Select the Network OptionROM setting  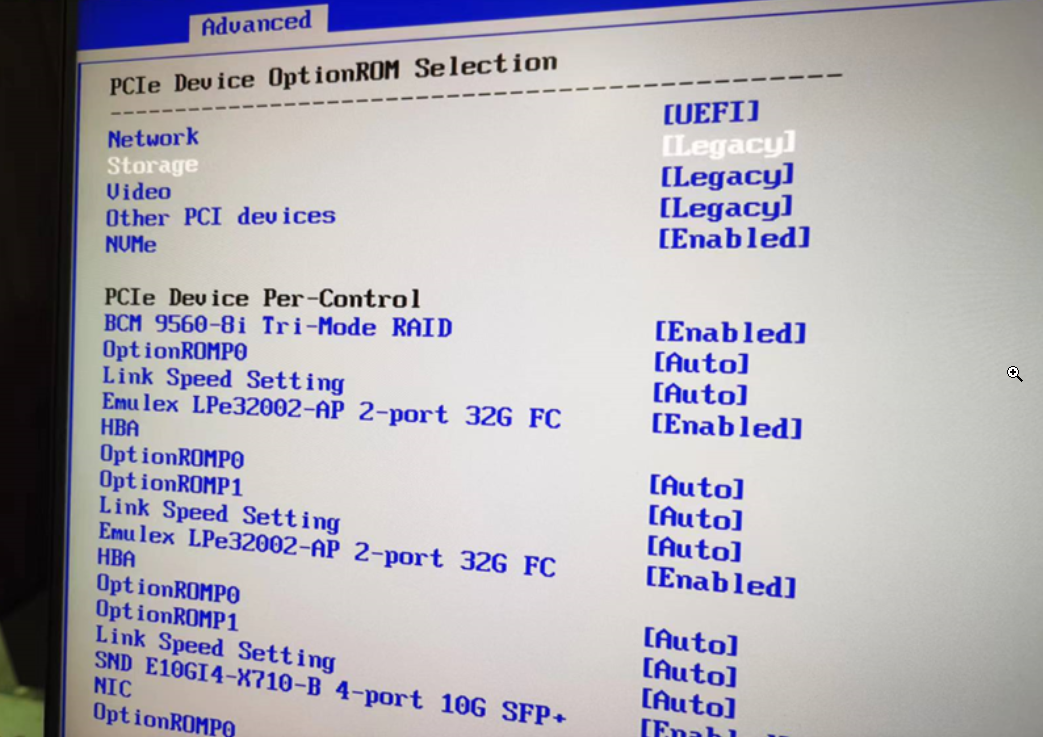coord(153,138)
